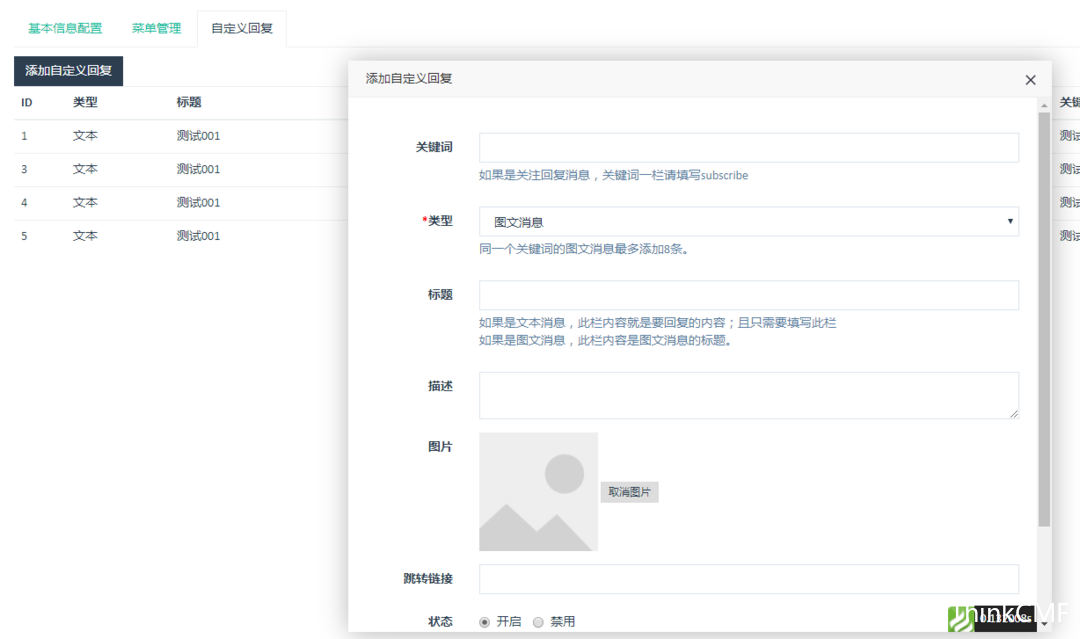
Task: Focus the 标题 input field
Action: point(749,295)
